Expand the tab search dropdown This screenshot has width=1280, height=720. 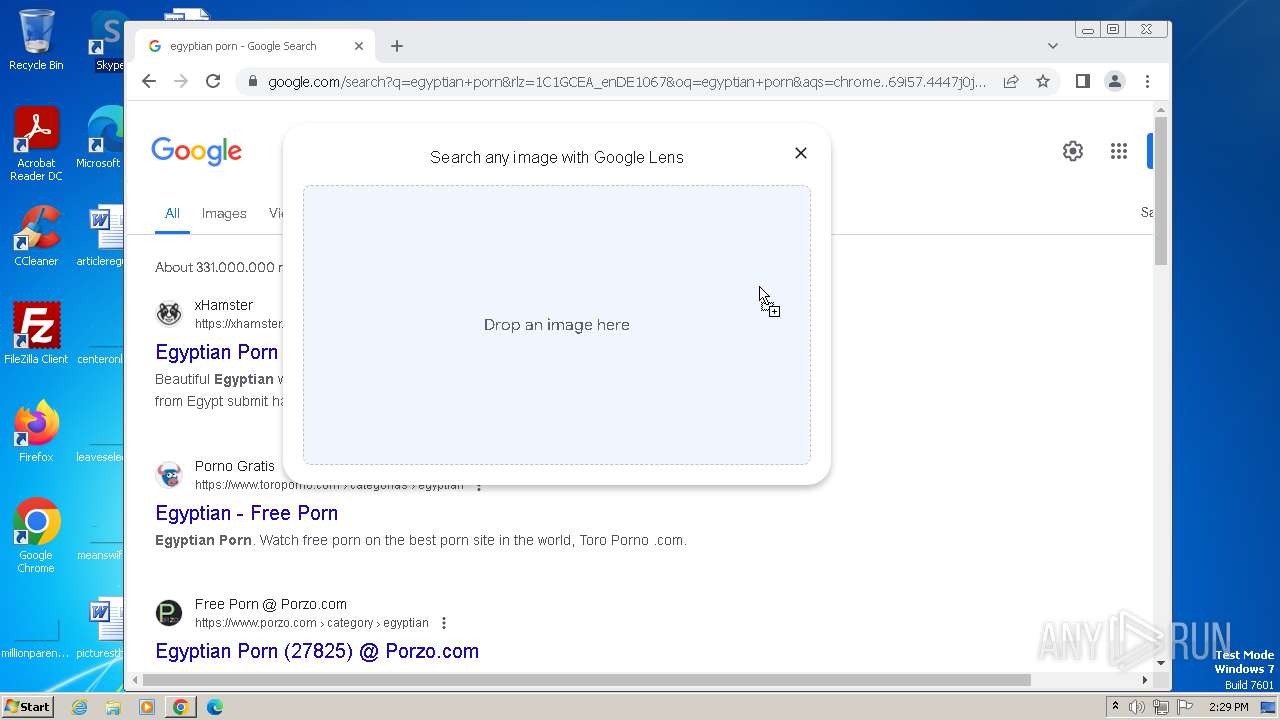(x=1053, y=46)
